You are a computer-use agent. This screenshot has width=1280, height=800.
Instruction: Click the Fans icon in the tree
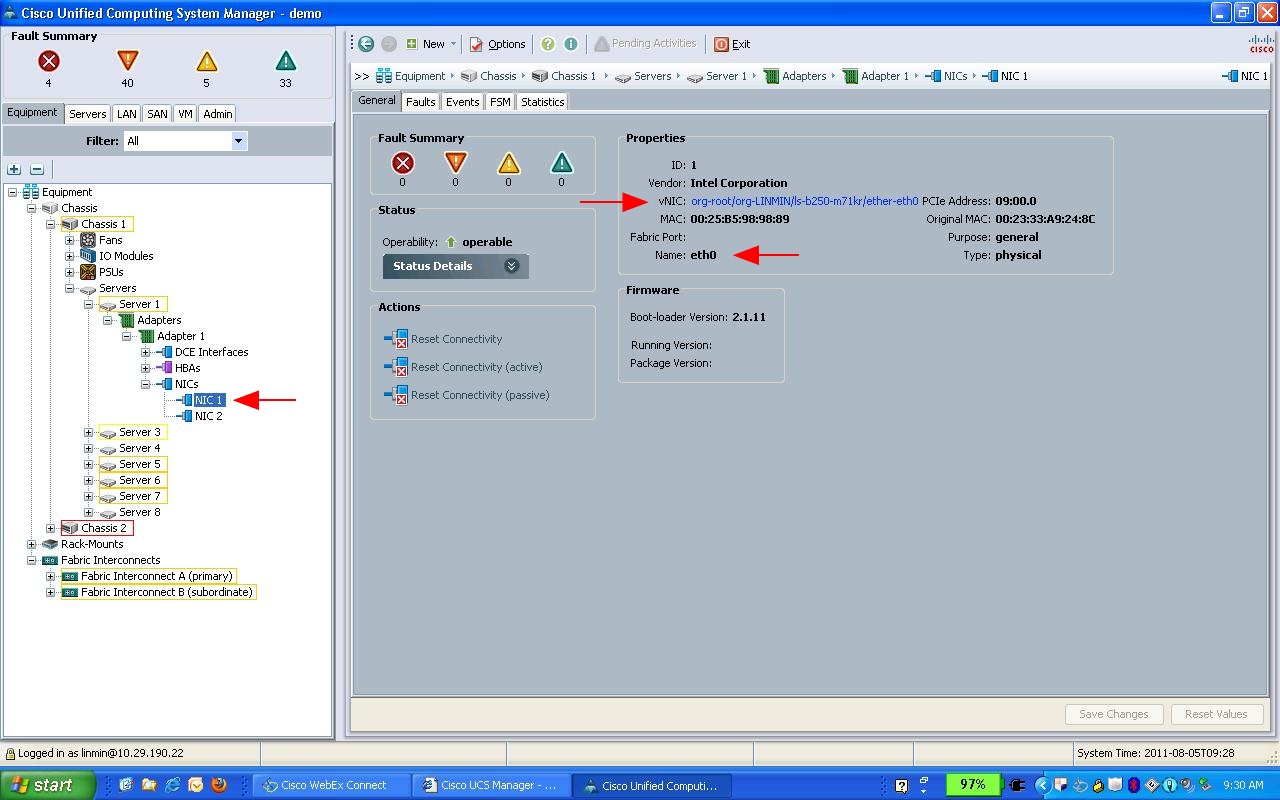tap(88, 240)
